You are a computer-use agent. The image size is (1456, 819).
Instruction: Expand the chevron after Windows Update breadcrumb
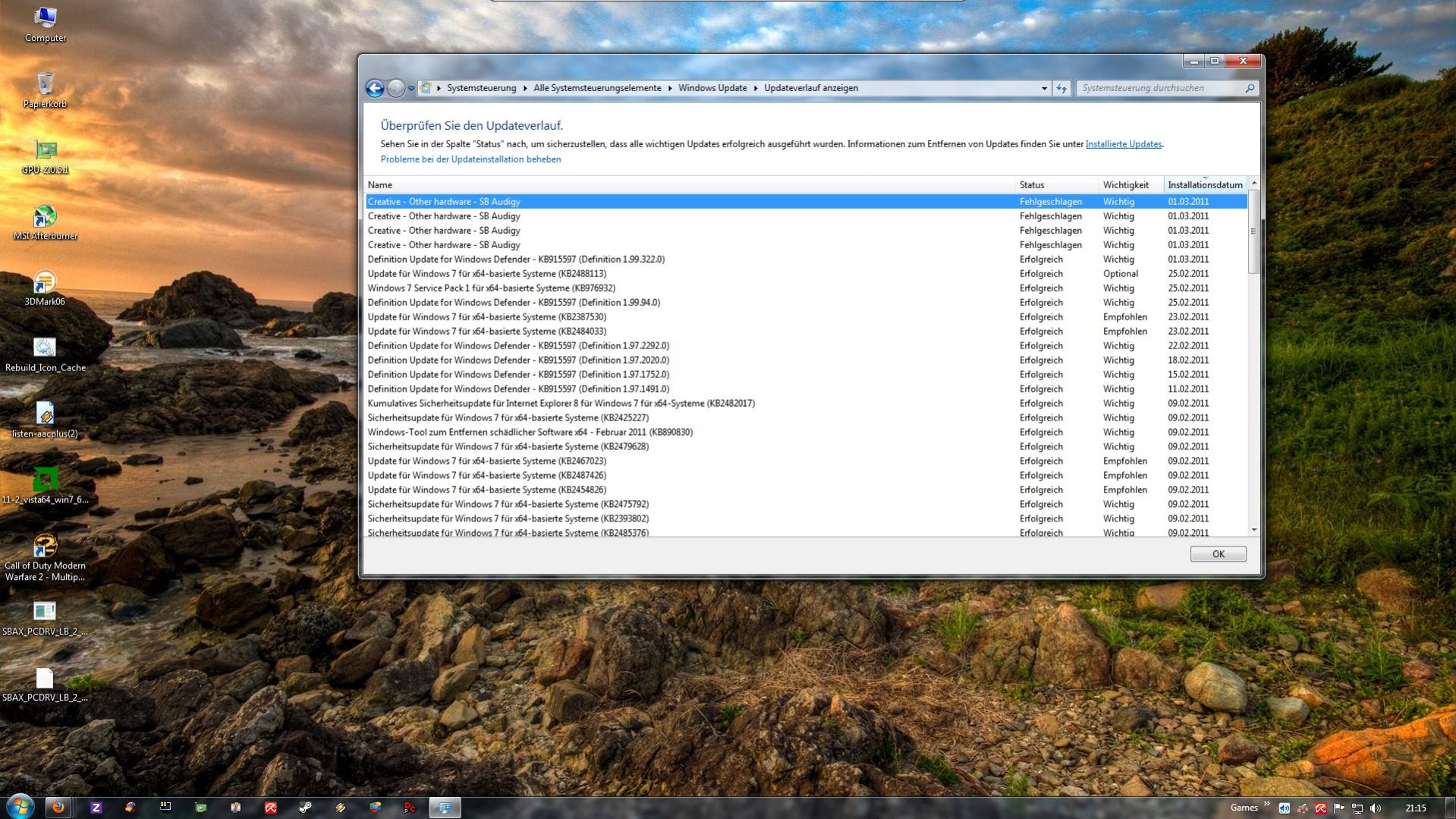(x=756, y=88)
